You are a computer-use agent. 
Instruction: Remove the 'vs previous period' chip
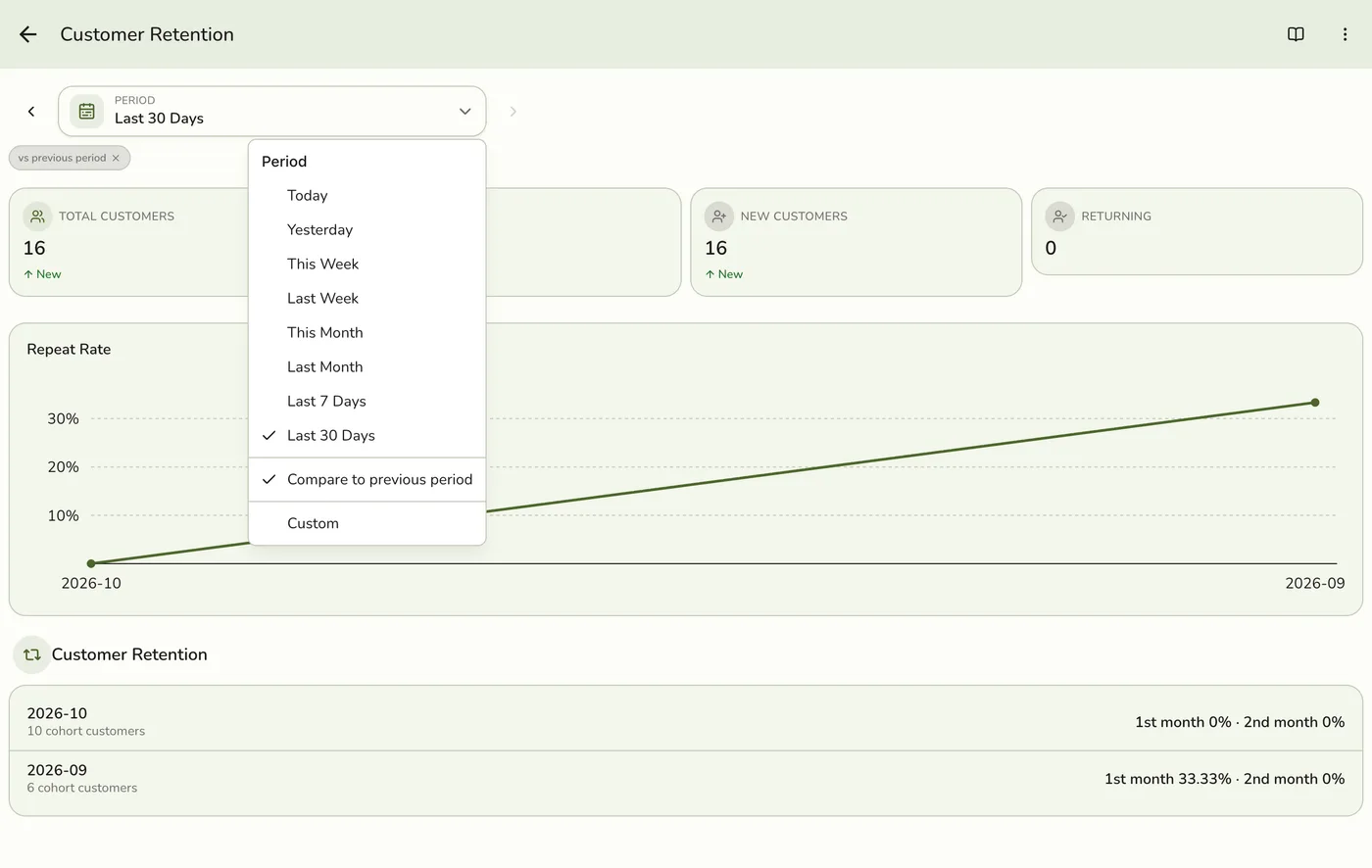(x=116, y=158)
